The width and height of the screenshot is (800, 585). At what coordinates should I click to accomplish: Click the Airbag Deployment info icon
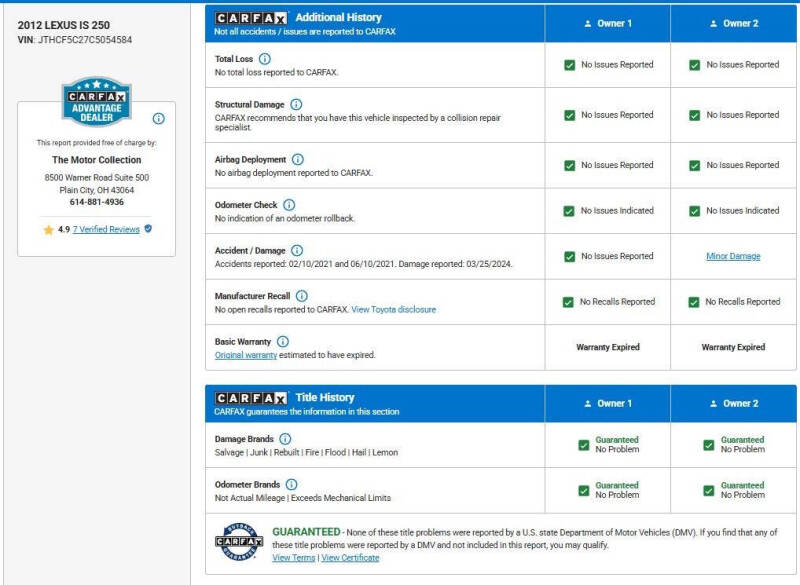click(297, 159)
